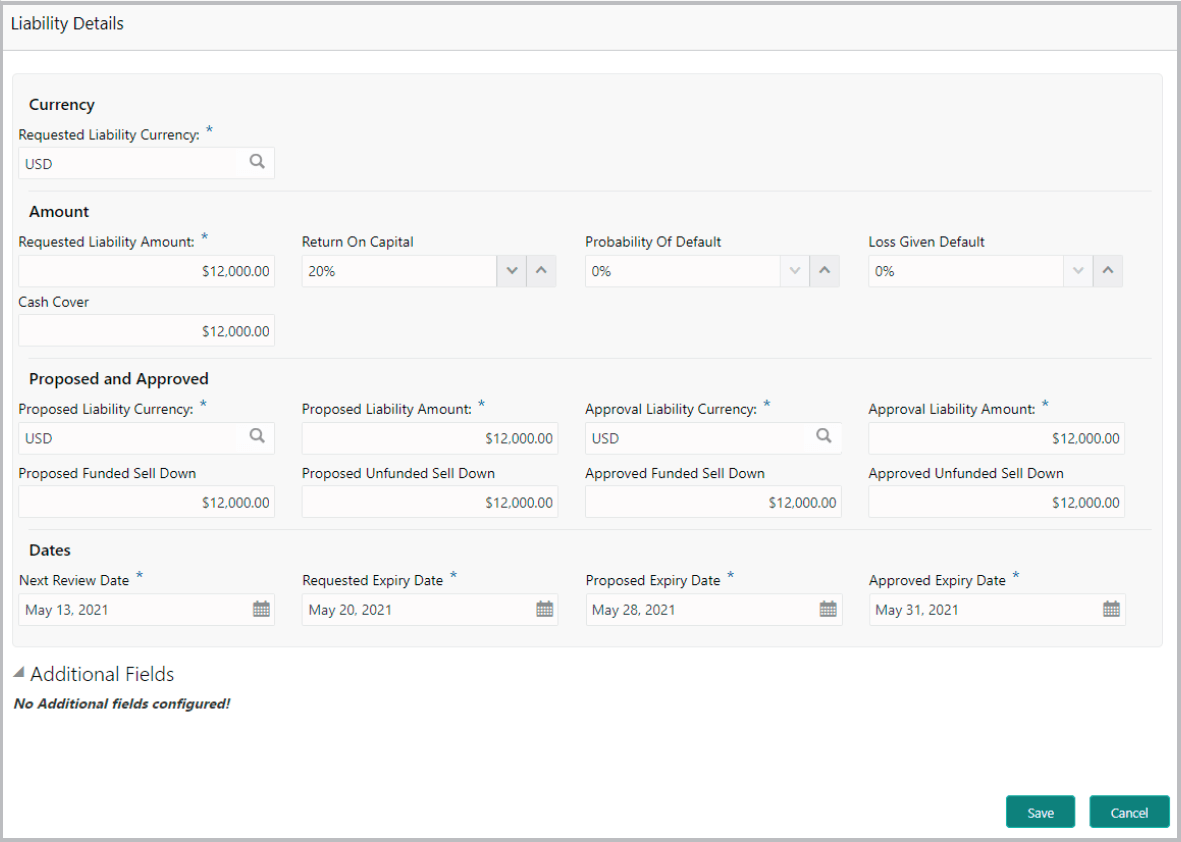The height and width of the screenshot is (842, 1181).
Task: Select the 'Proposed and Approved' section heading
Action: pyautogui.click(x=119, y=379)
